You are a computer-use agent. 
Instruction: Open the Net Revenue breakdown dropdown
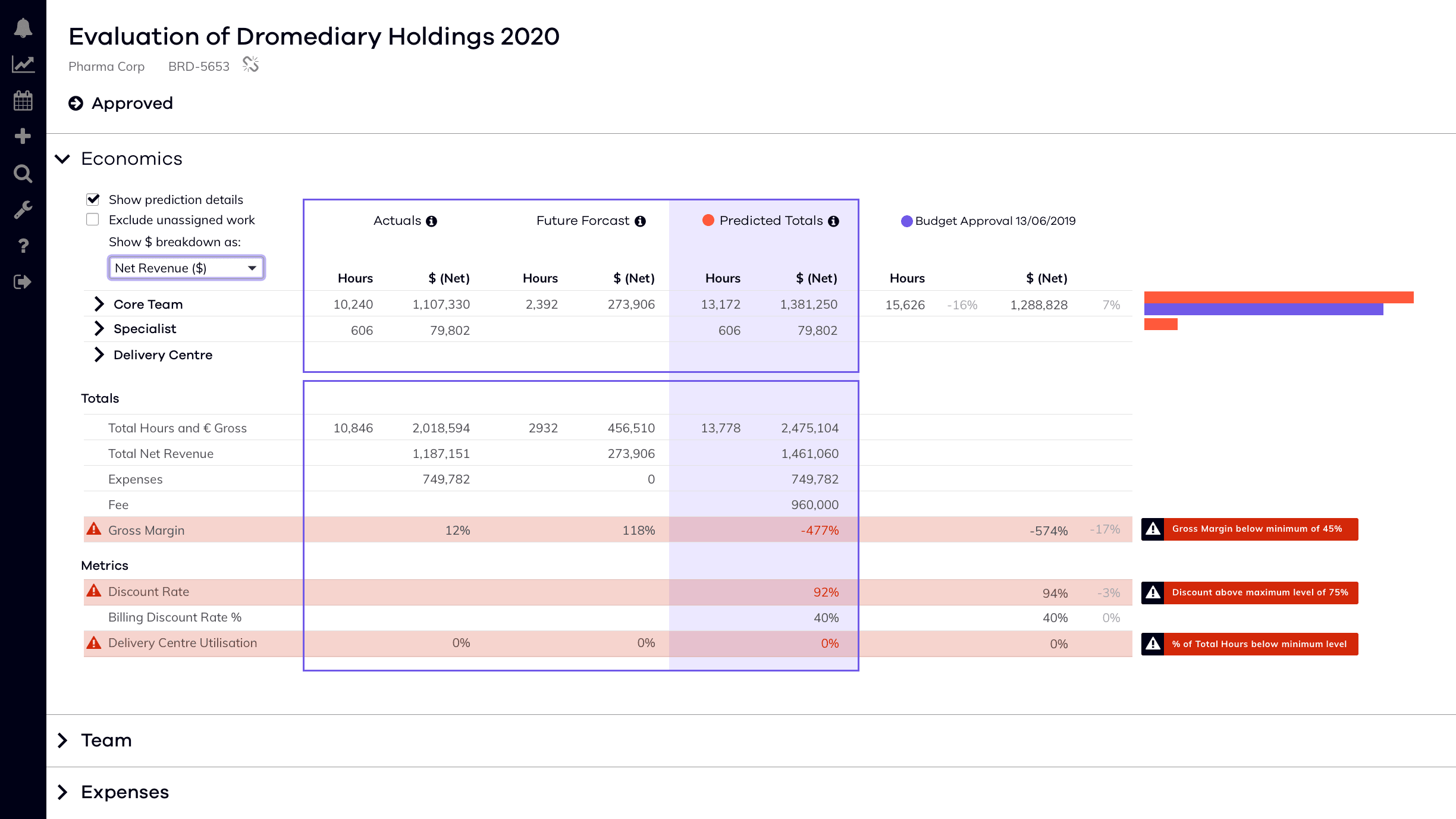(186, 268)
